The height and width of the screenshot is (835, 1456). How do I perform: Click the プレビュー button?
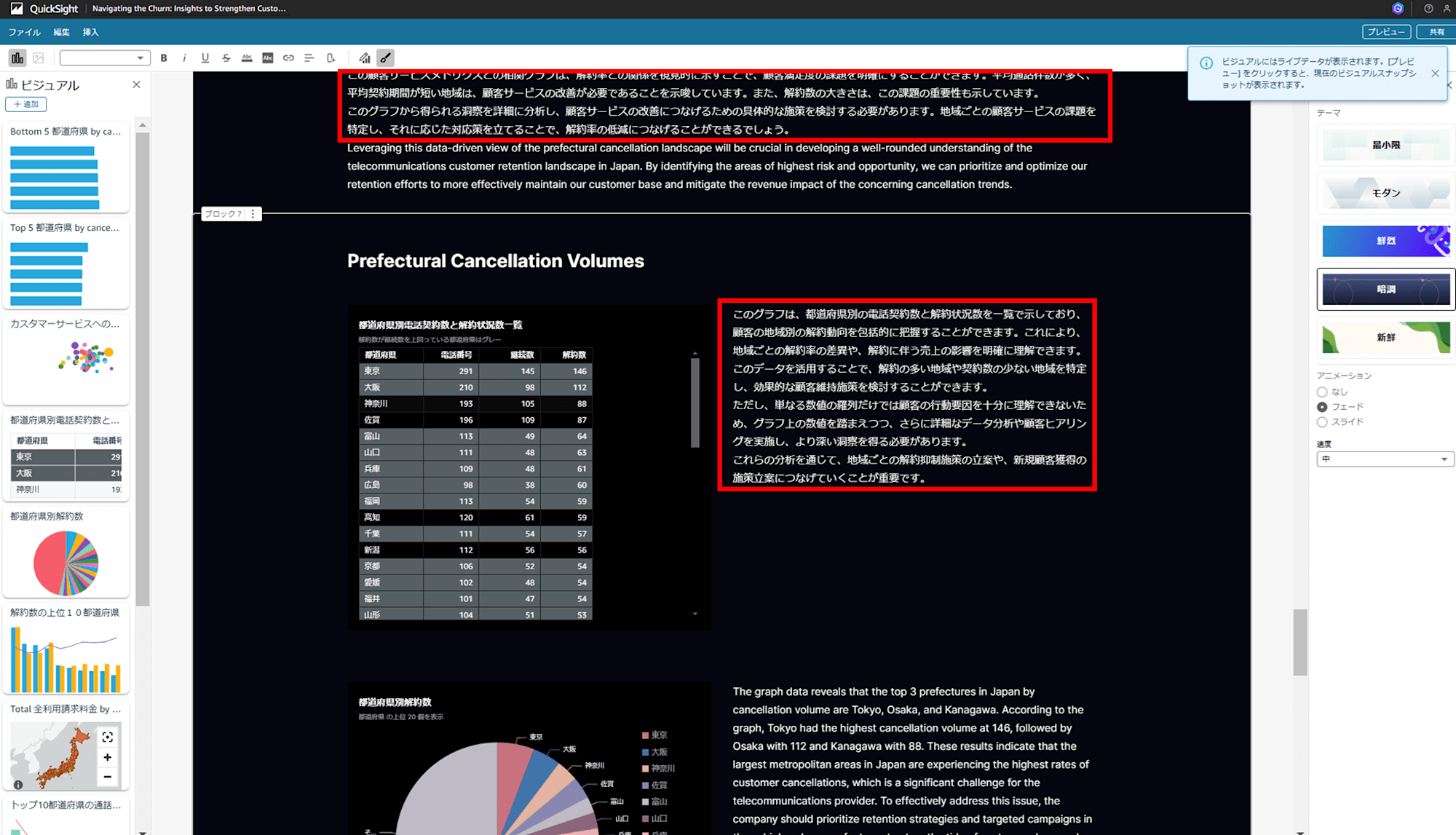(1386, 32)
